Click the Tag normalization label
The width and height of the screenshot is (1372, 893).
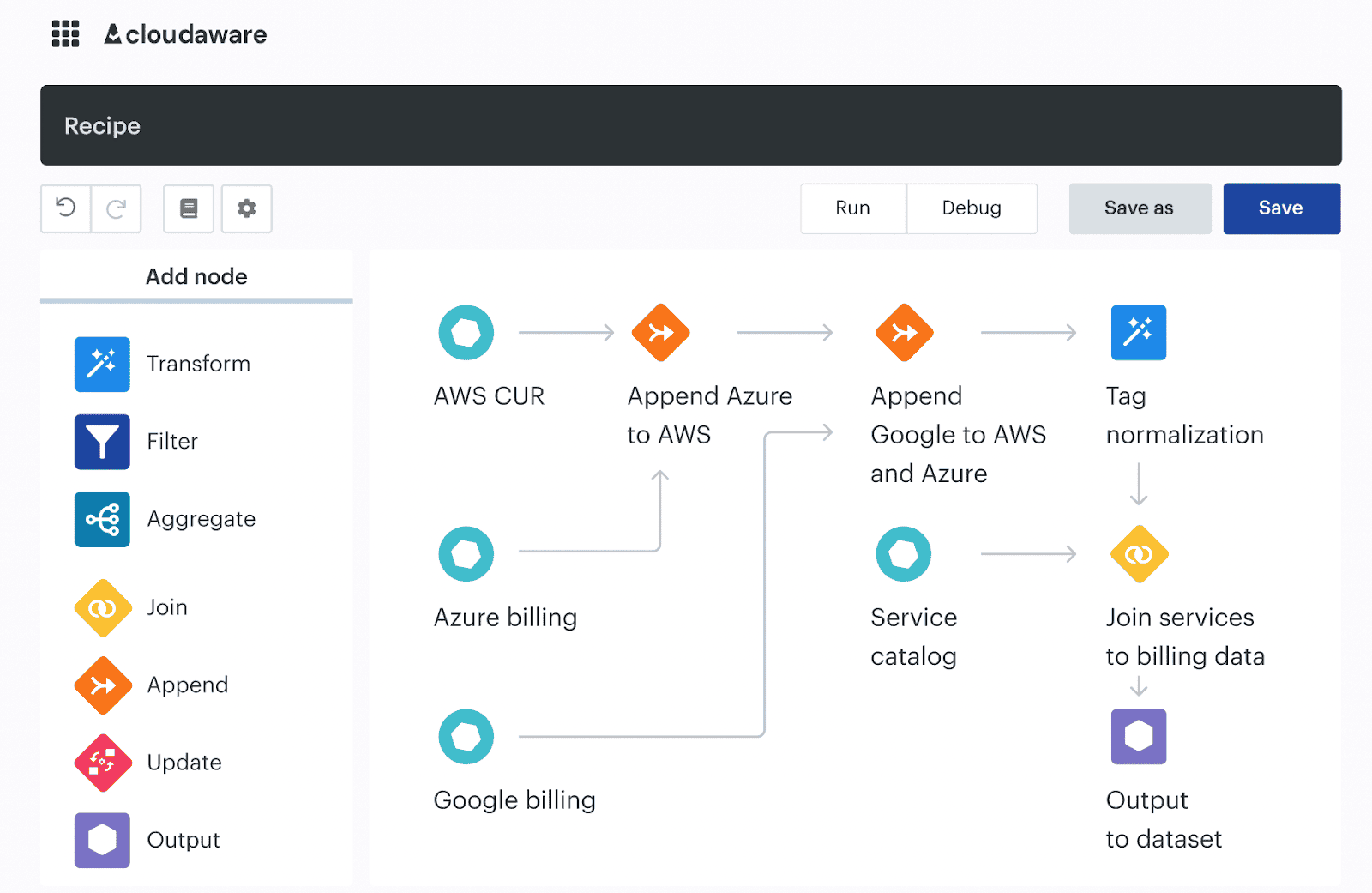coord(1185,415)
